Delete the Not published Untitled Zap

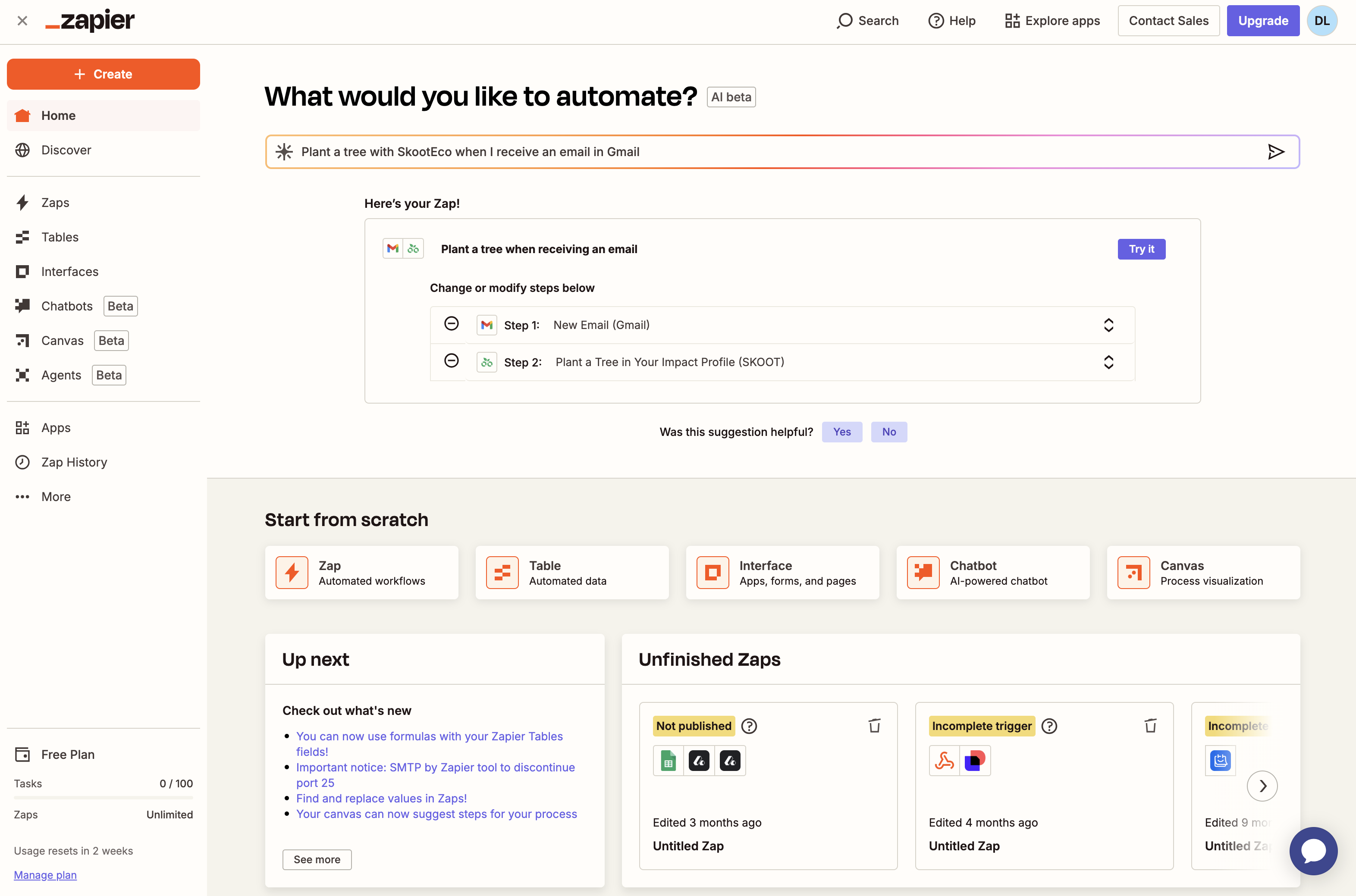coord(874,726)
